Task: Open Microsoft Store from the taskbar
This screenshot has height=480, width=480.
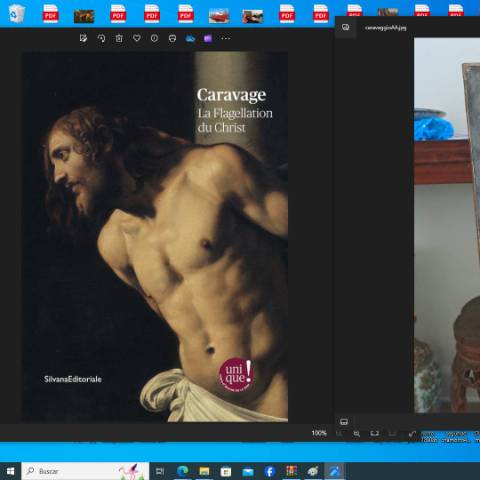Action: click(226, 471)
